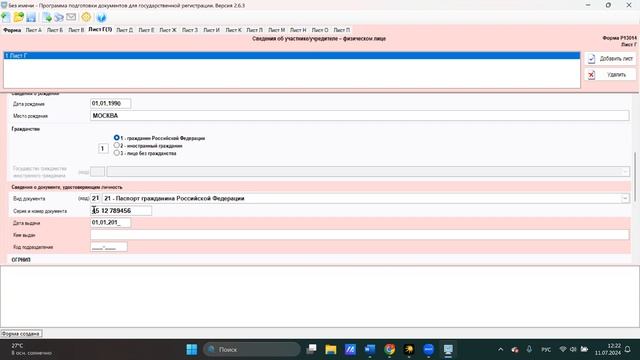The width and height of the screenshot is (640, 360).
Task: Switch to the Лист Е tab
Action: 147,30
